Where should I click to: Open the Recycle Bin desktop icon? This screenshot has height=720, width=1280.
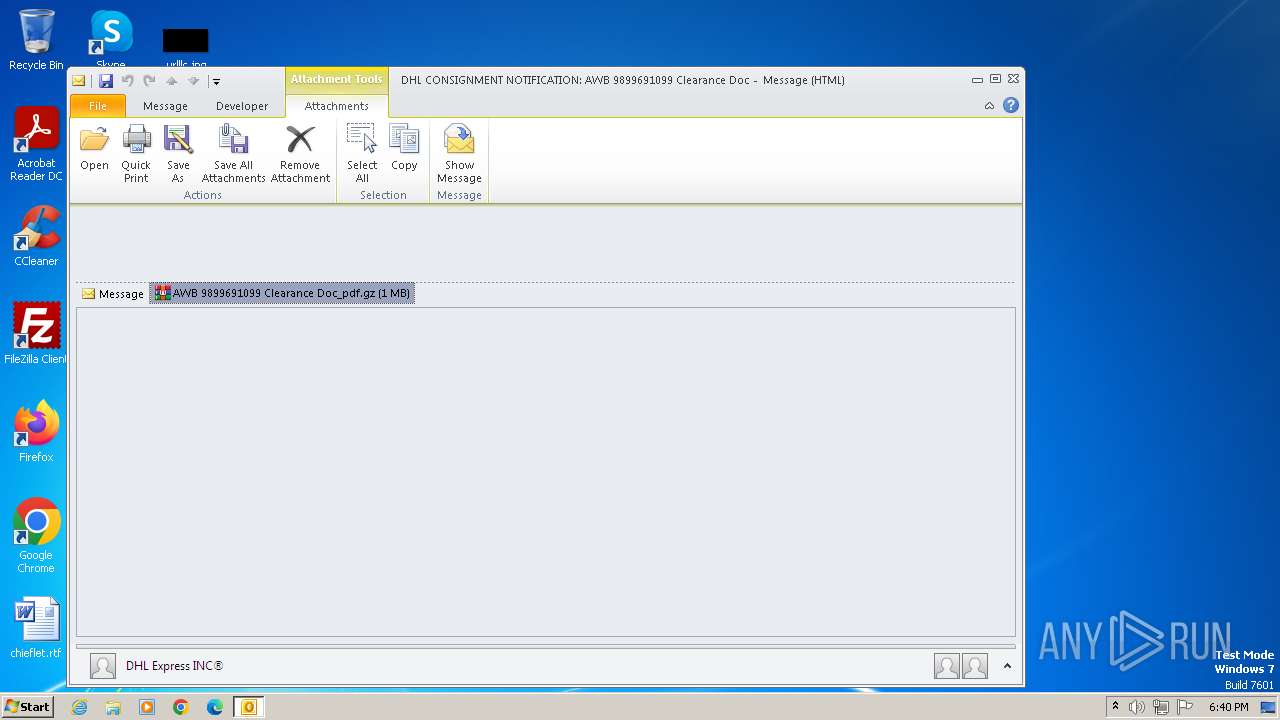tap(36, 40)
